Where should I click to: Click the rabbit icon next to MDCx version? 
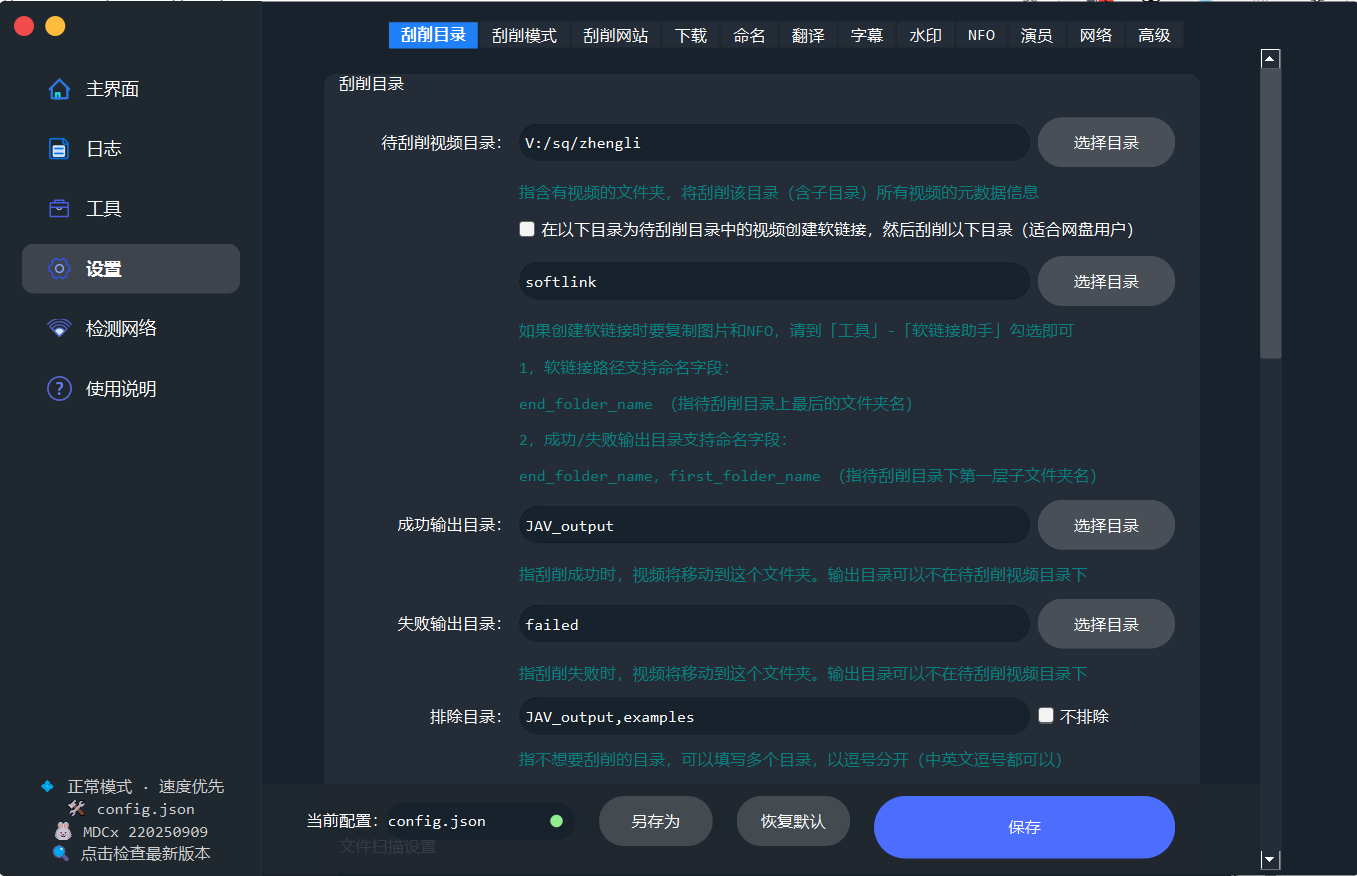tap(63, 831)
